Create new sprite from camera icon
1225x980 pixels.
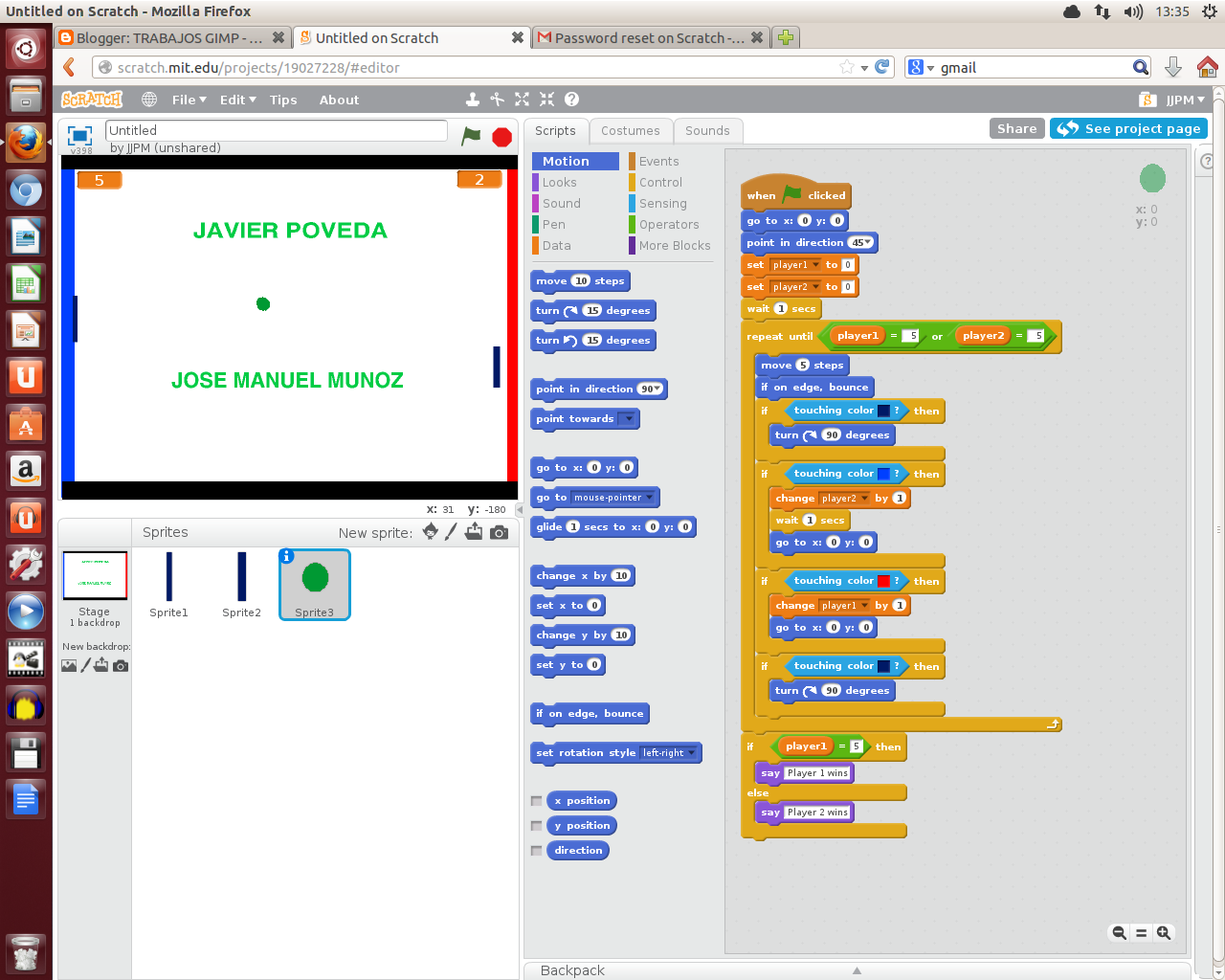point(499,532)
